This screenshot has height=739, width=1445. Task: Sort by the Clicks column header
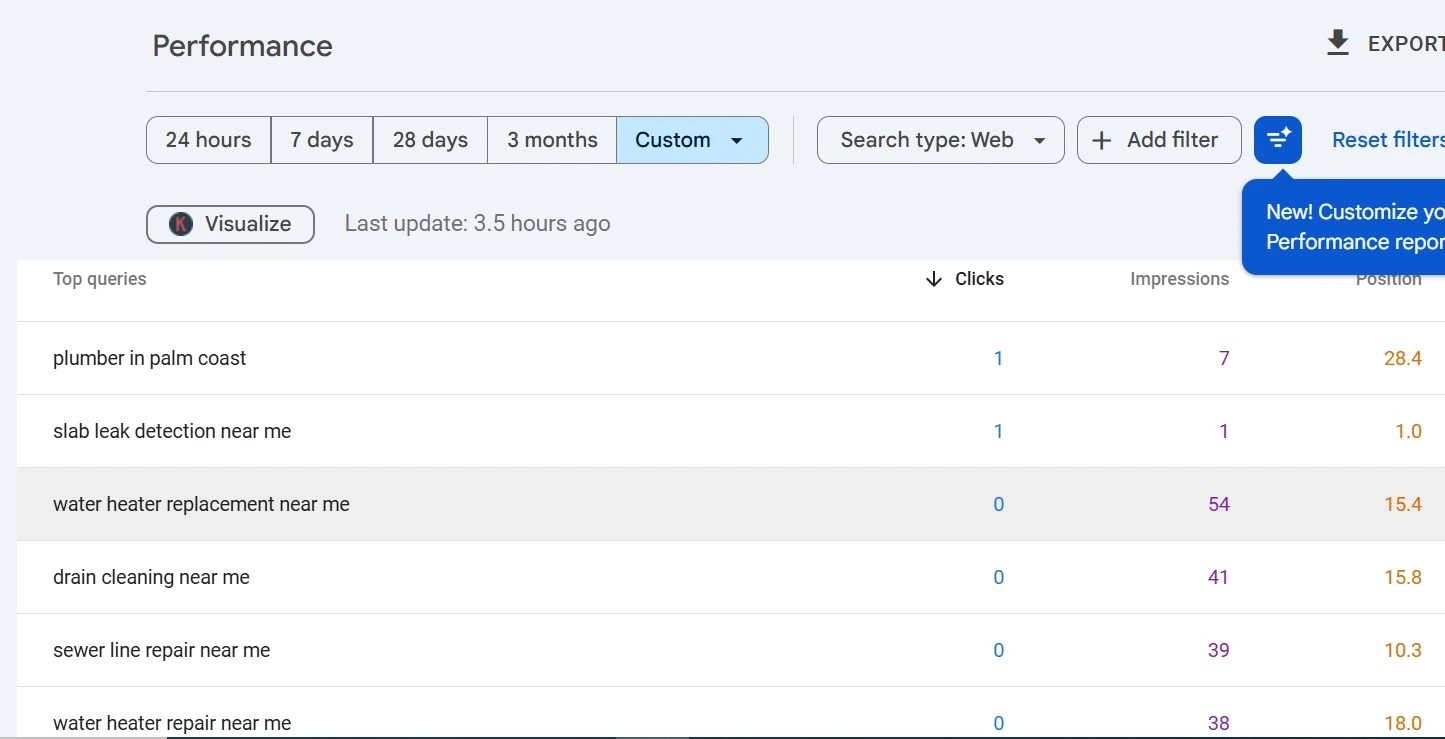coord(979,279)
